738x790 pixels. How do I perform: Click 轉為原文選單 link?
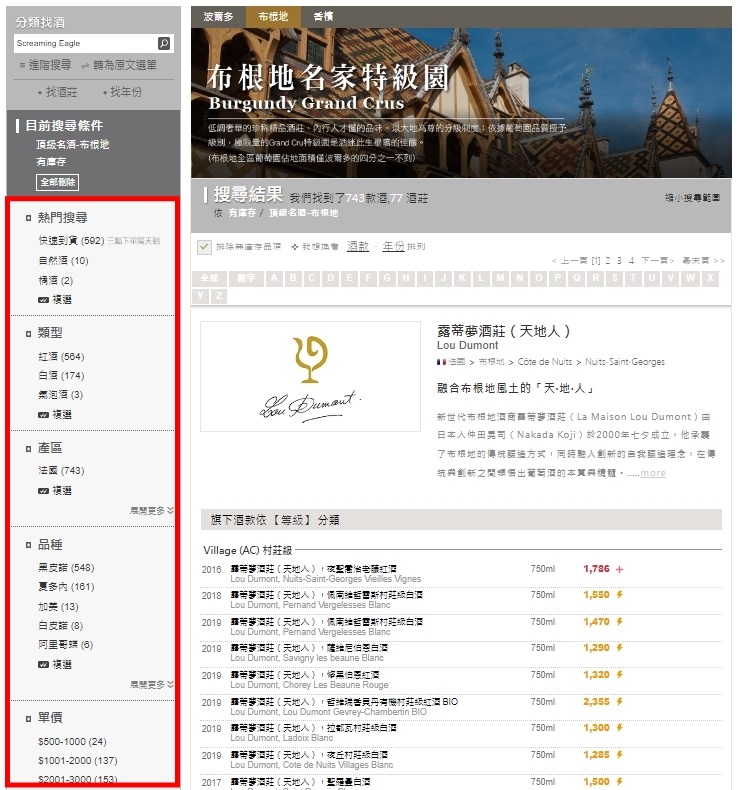click(119, 65)
